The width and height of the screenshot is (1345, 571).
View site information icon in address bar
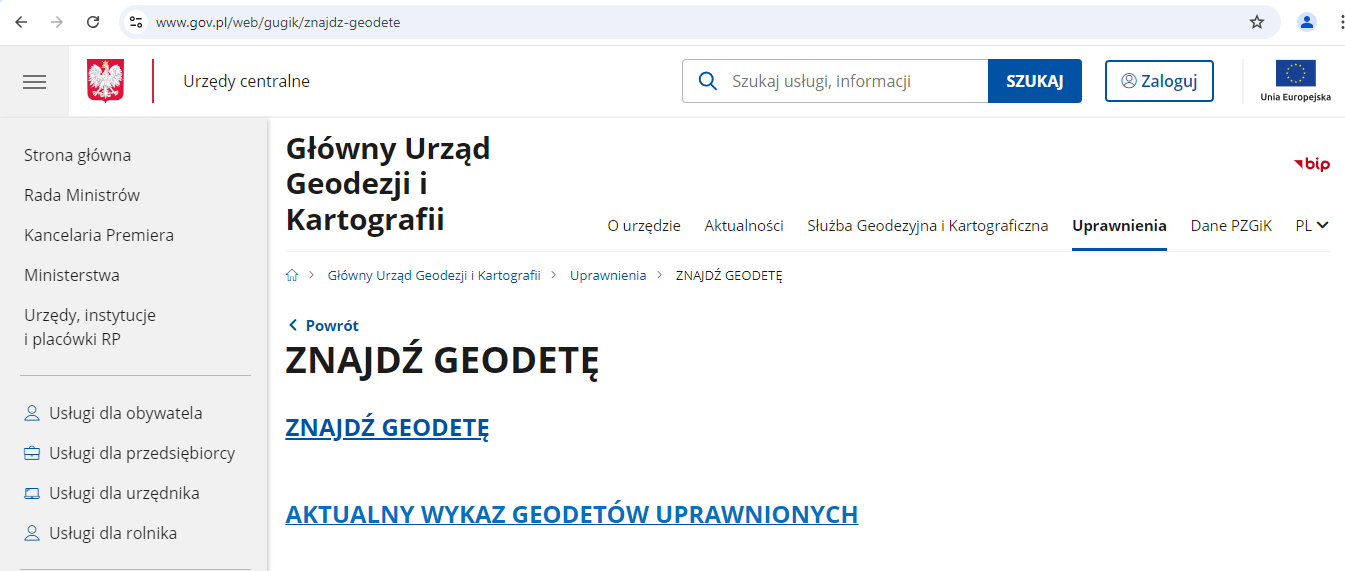click(137, 22)
